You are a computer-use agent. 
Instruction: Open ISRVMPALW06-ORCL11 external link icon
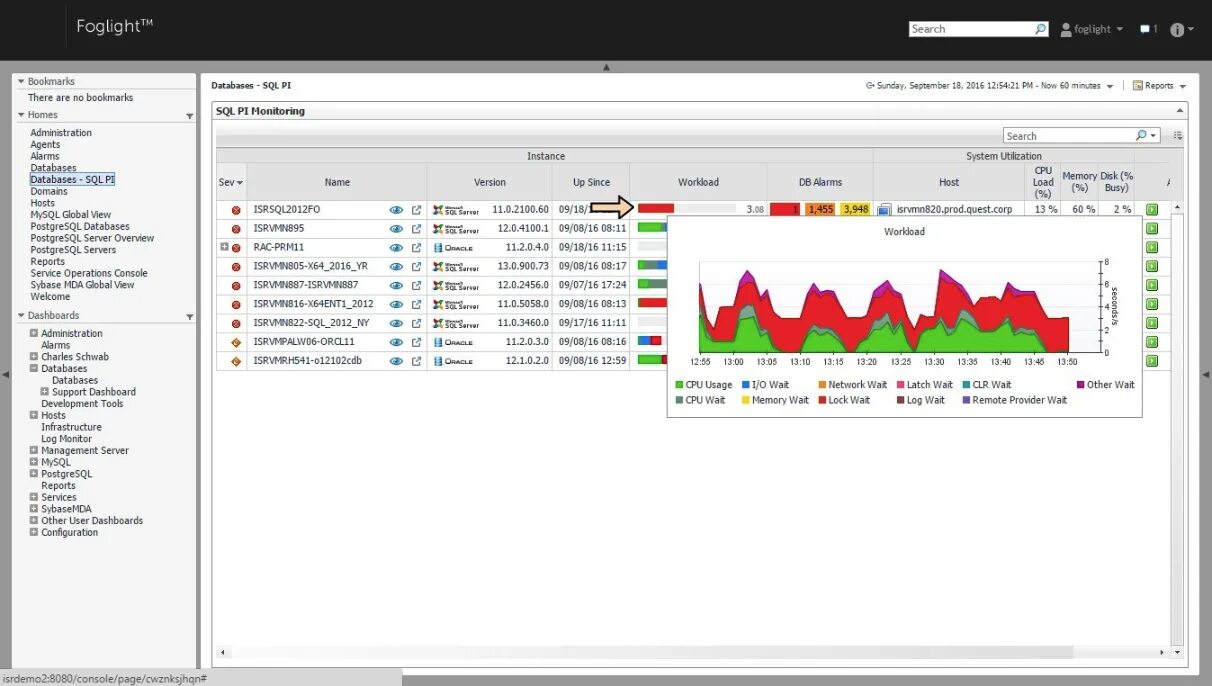tap(416, 342)
